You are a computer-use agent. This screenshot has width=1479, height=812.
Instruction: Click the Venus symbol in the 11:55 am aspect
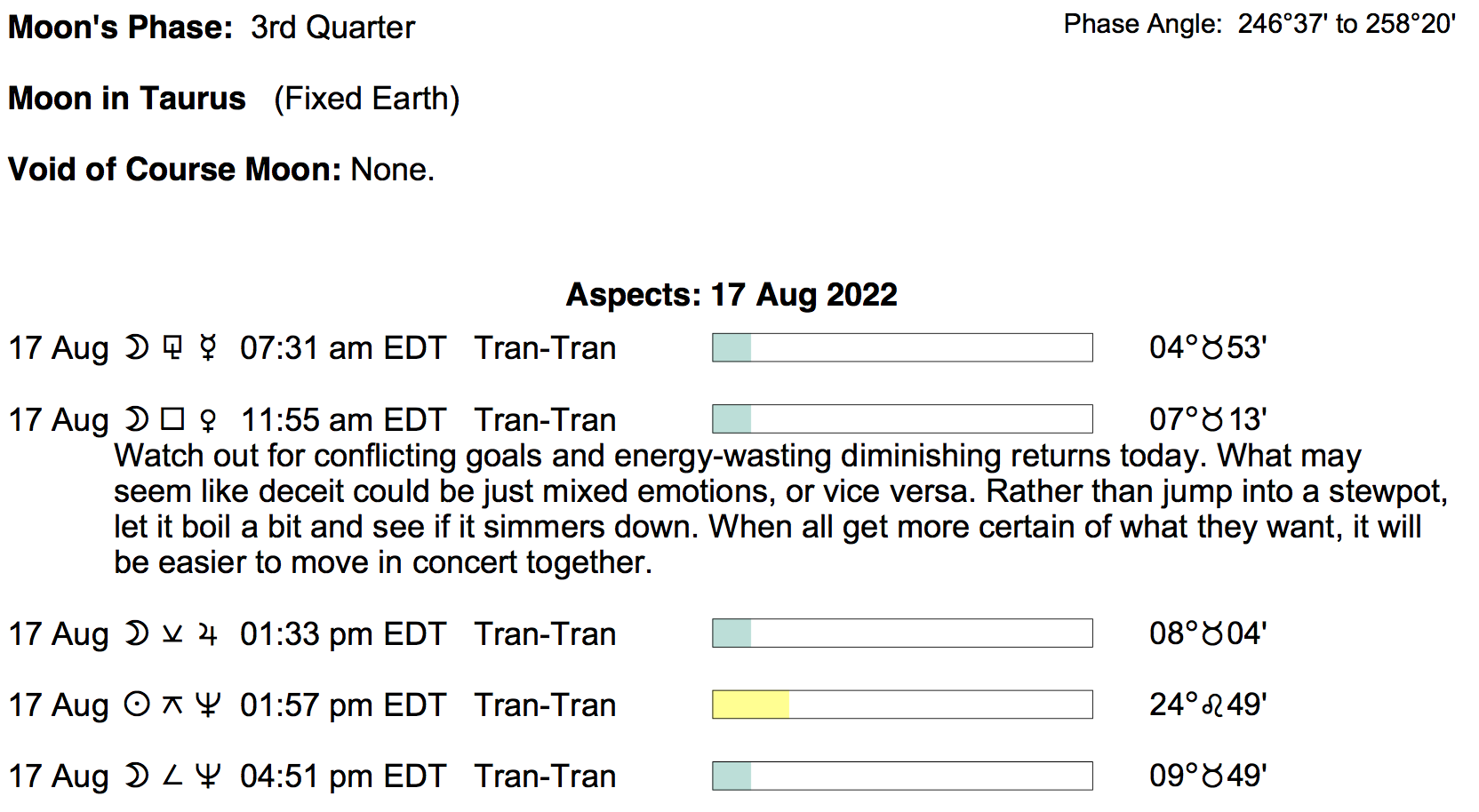208,419
